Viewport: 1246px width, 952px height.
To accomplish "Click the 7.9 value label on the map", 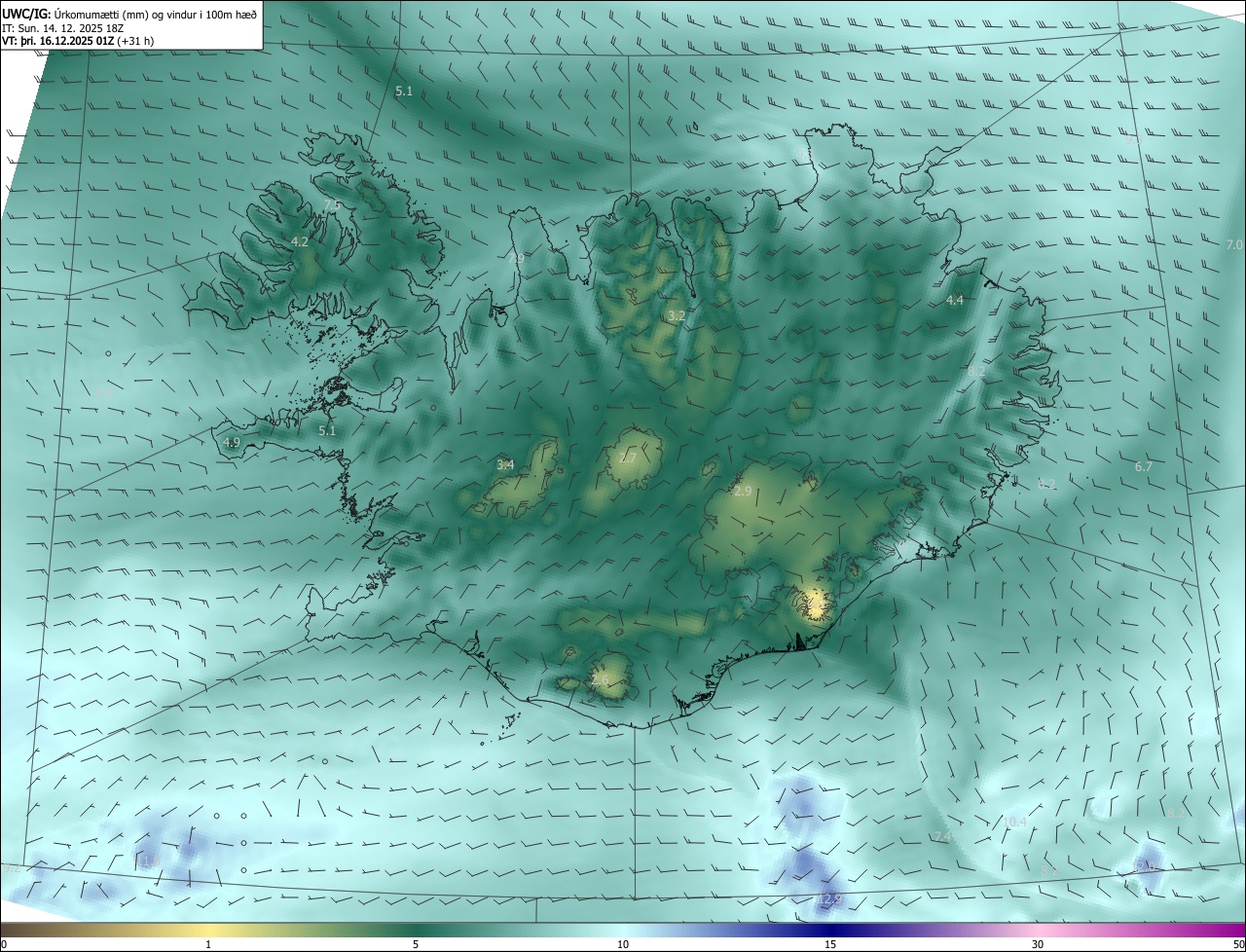I will [x=516, y=259].
